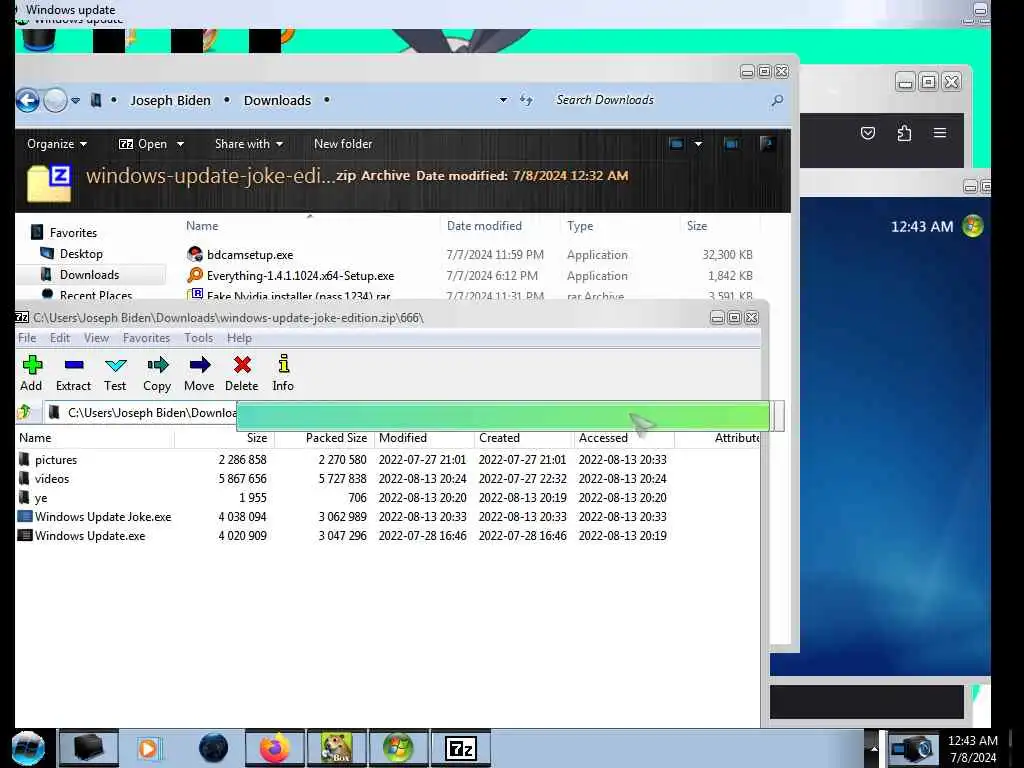The height and width of the screenshot is (768, 1024).
Task: Open Firefox from the taskbar
Action: (x=275, y=748)
